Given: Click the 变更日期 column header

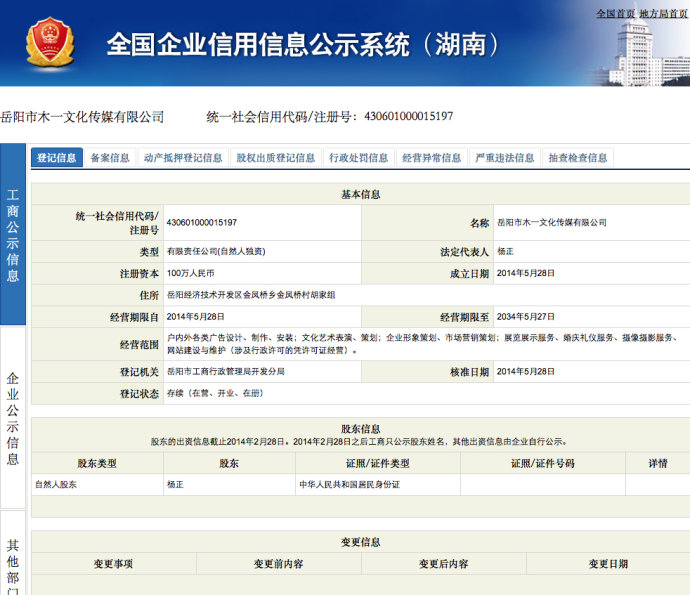Looking at the screenshot, I should pyautogui.click(x=608, y=564).
